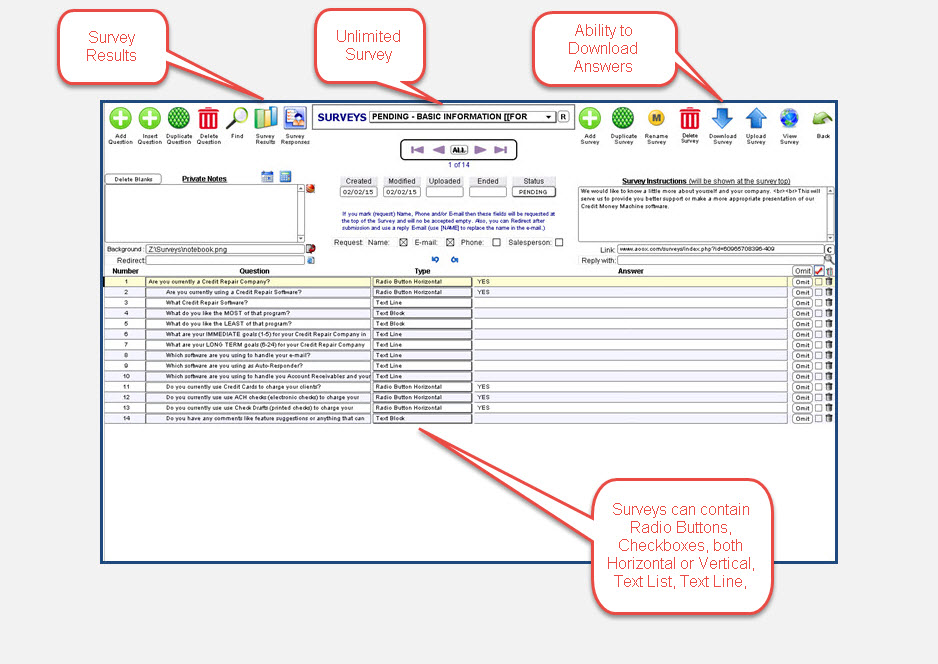
Task: Enable the Salesperson request checkbox
Action: pyautogui.click(x=559, y=242)
